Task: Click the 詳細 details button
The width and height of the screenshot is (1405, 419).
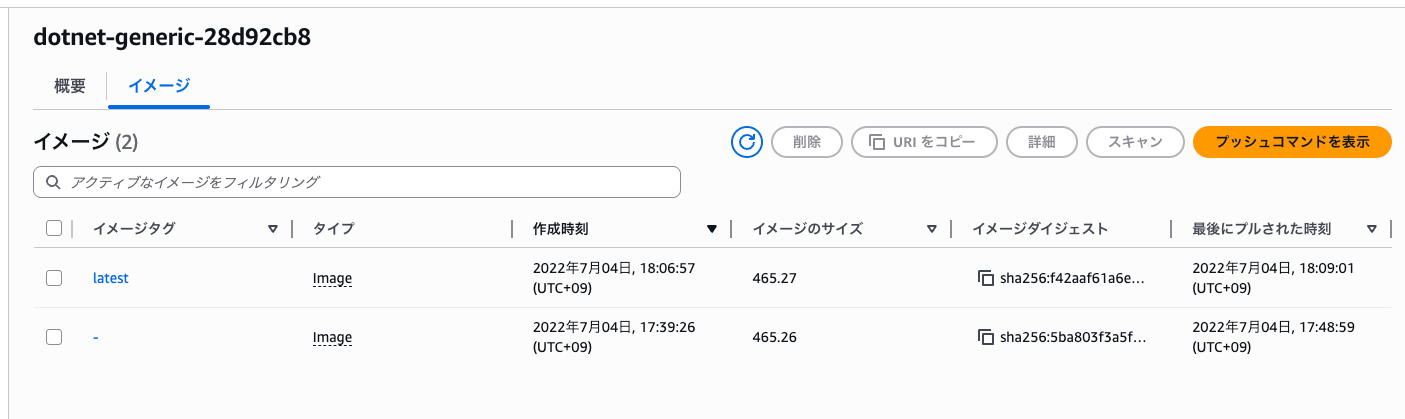Action: (x=1042, y=142)
